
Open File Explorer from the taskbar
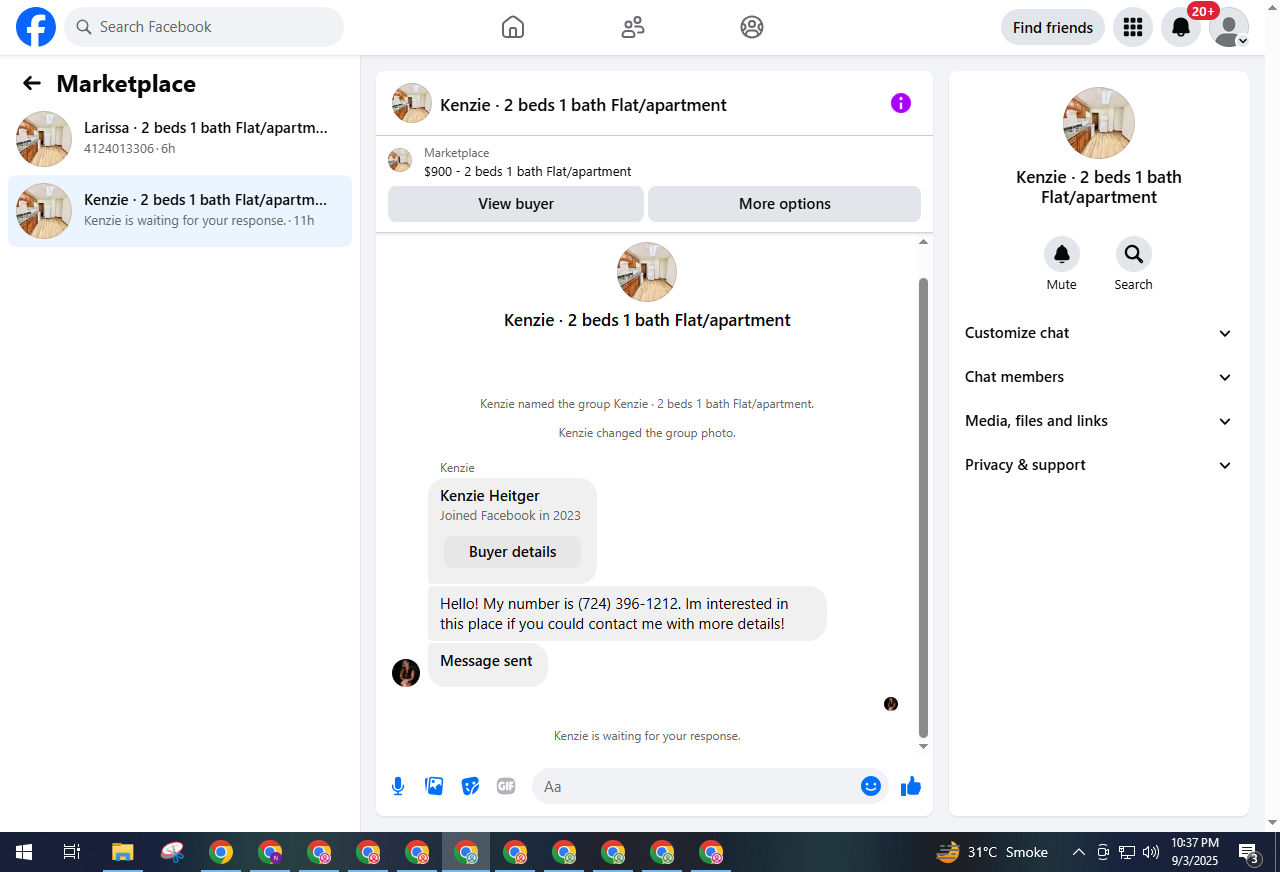122,852
